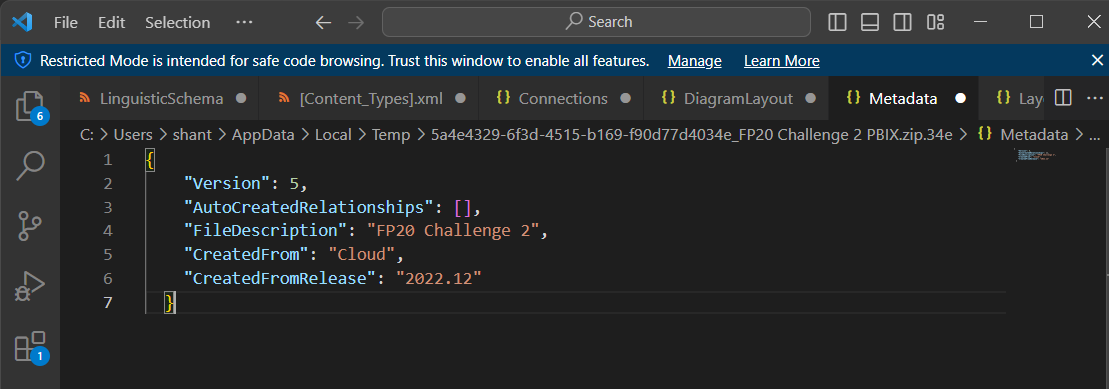Toggle the Secondary Side Bar layout button
This screenshot has height=389, width=1109.
click(902, 23)
